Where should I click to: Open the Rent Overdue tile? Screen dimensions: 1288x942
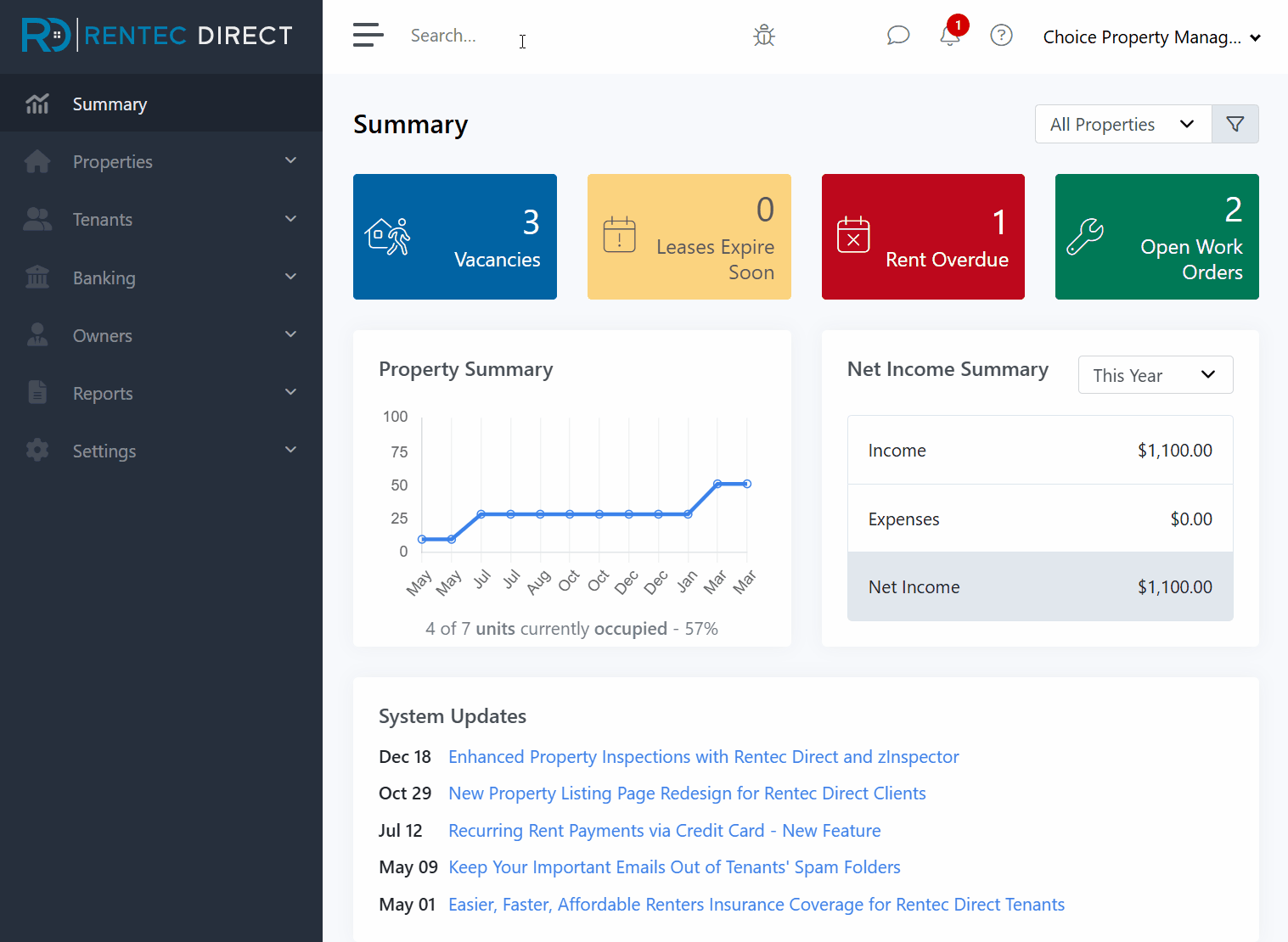pyautogui.click(x=923, y=237)
